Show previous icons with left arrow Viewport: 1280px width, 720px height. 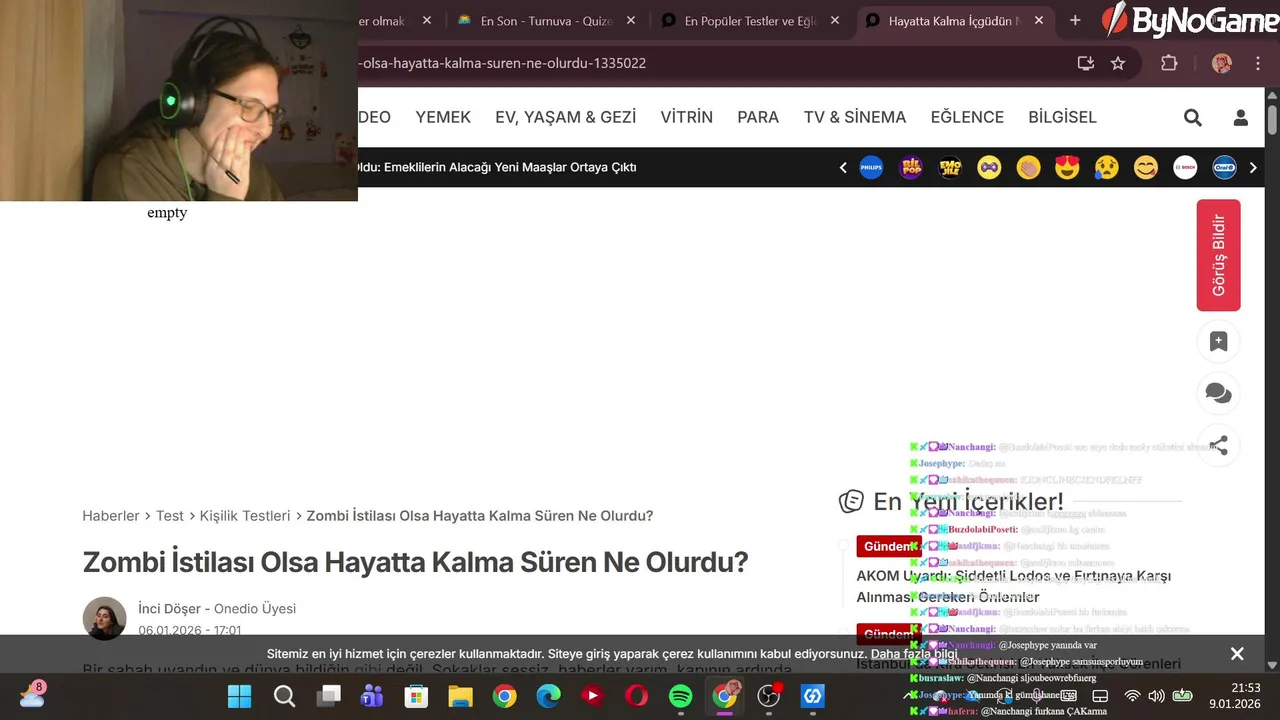click(843, 168)
